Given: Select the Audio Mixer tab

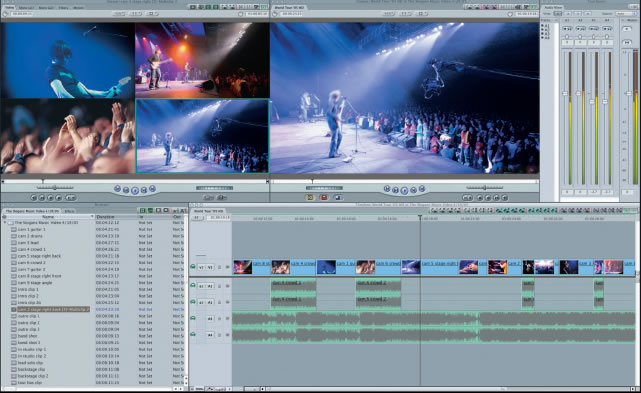Looking at the screenshot, I should 553,7.
